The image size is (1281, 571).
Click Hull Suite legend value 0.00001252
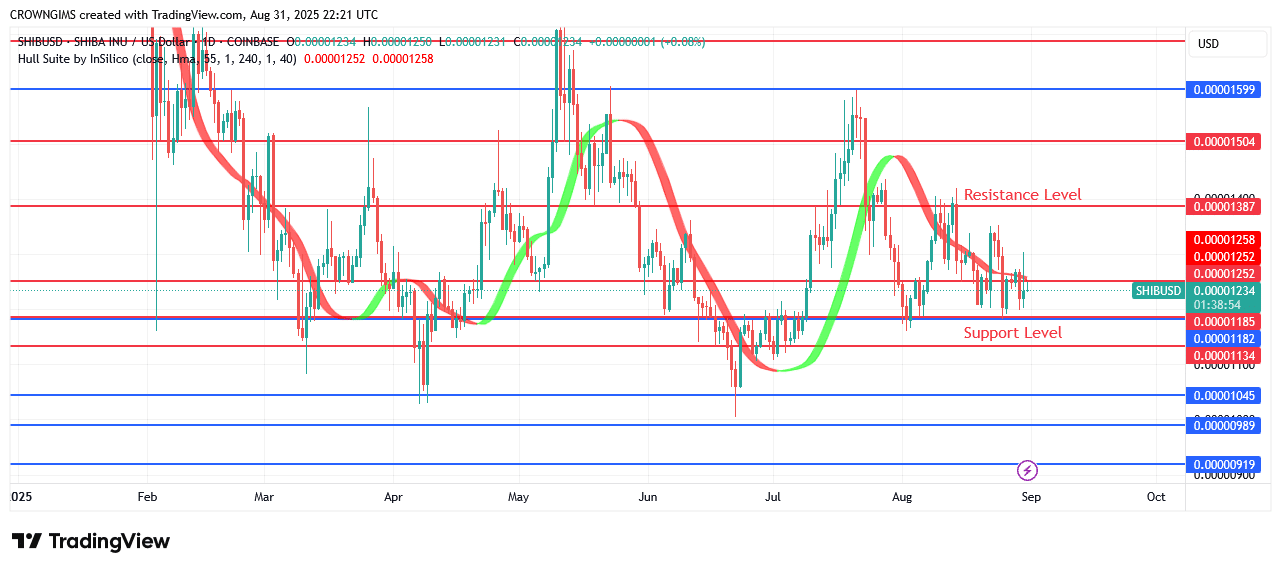tap(335, 58)
